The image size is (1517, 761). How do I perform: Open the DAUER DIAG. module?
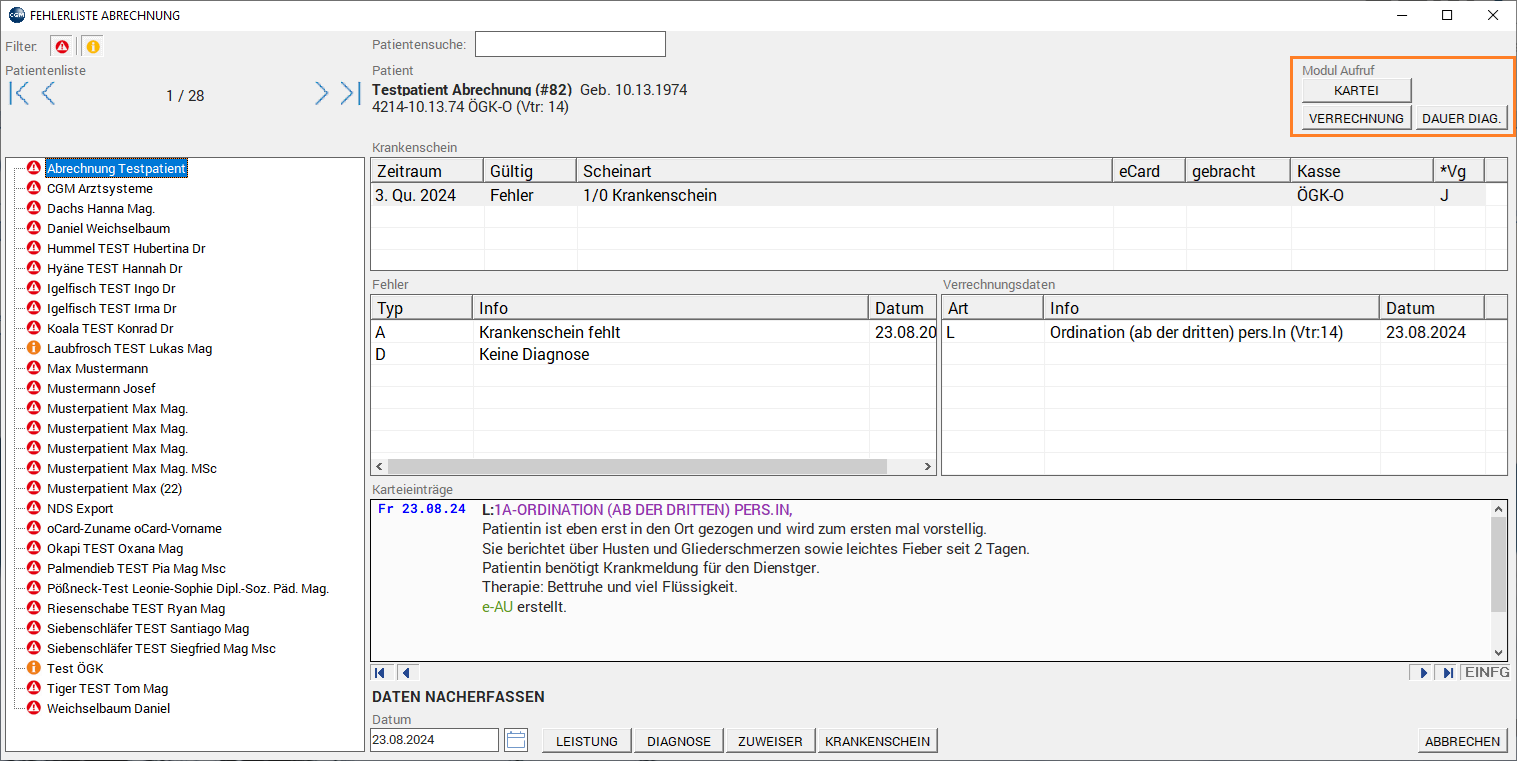tap(1461, 118)
